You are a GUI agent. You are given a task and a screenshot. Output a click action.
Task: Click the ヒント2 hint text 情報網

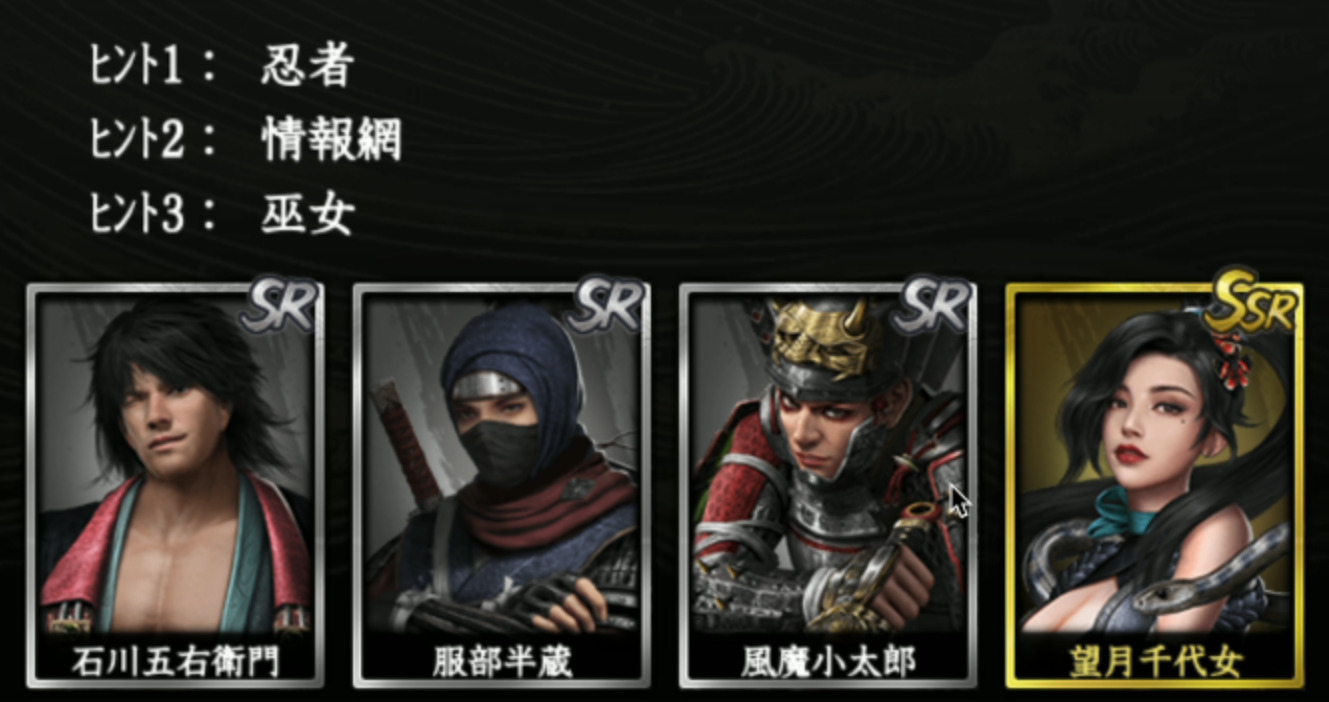331,139
